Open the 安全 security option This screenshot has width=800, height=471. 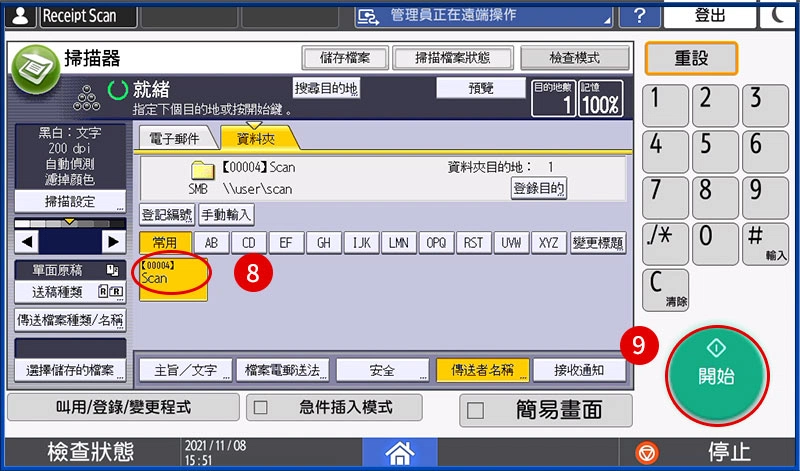[382, 370]
